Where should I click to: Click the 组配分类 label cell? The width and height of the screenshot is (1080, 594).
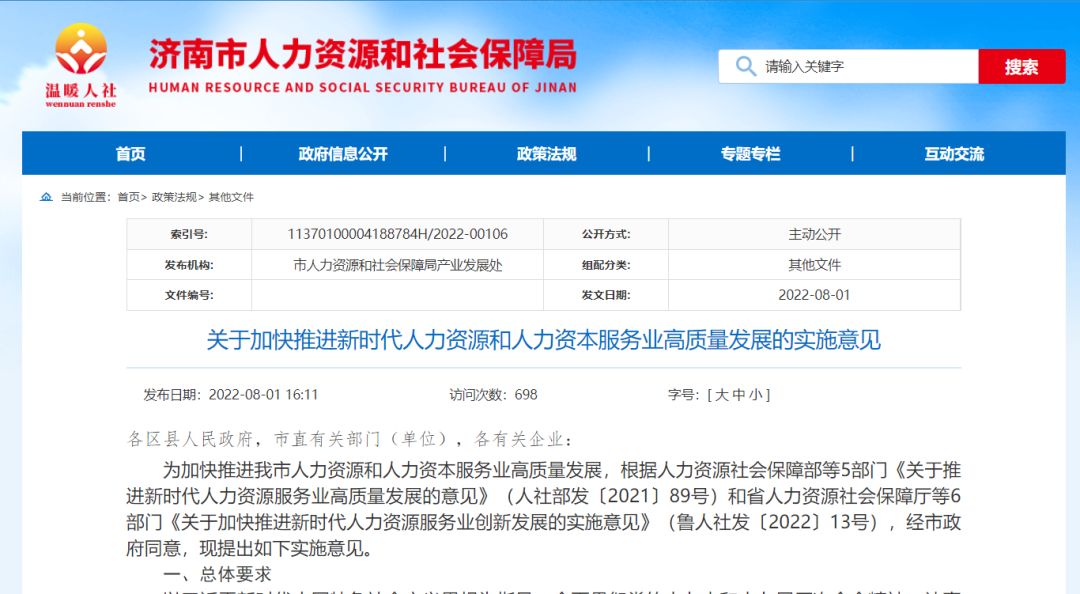606,265
